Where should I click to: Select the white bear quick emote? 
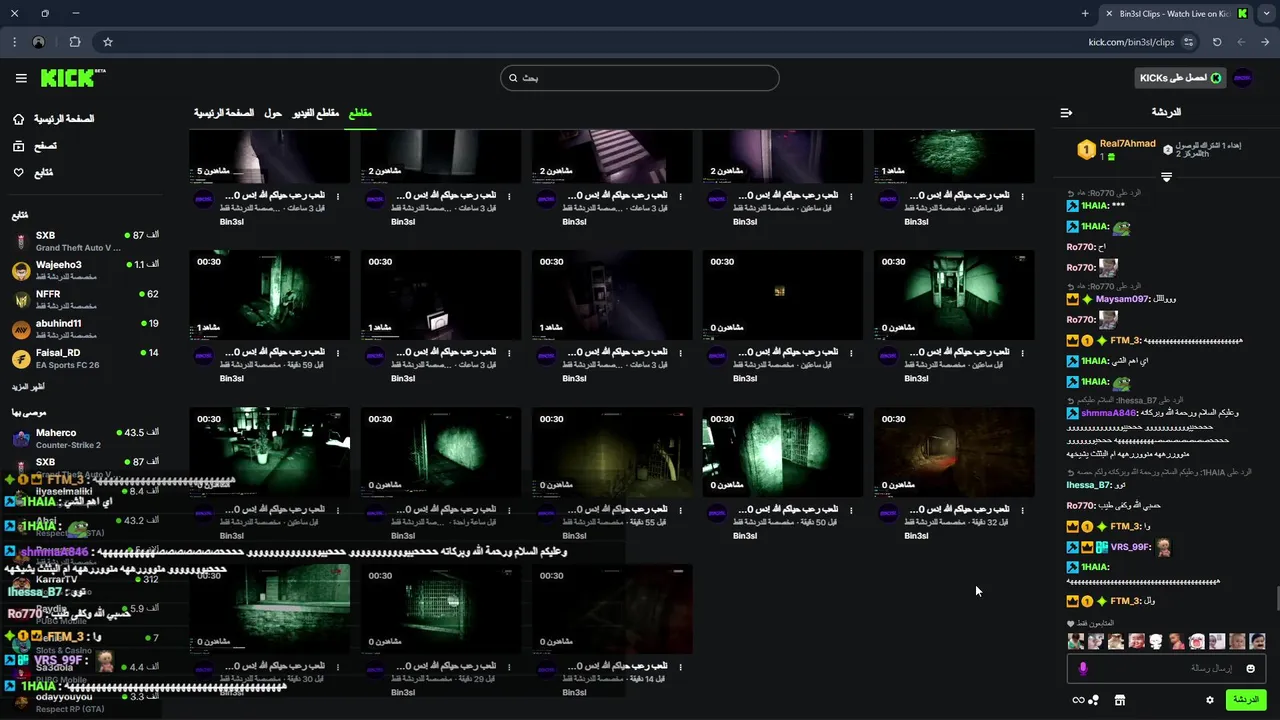[1156, 641]
